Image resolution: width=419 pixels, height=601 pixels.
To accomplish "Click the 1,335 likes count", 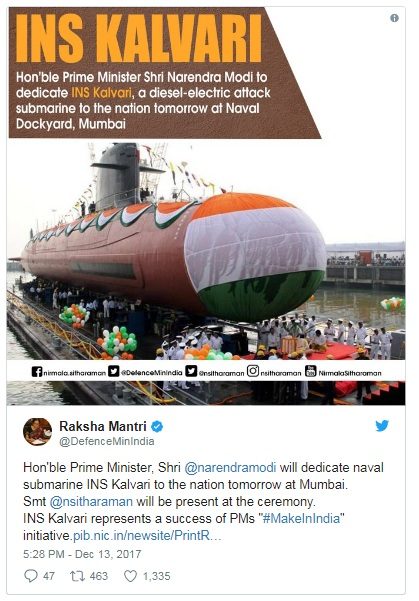I will coord(156,576).
